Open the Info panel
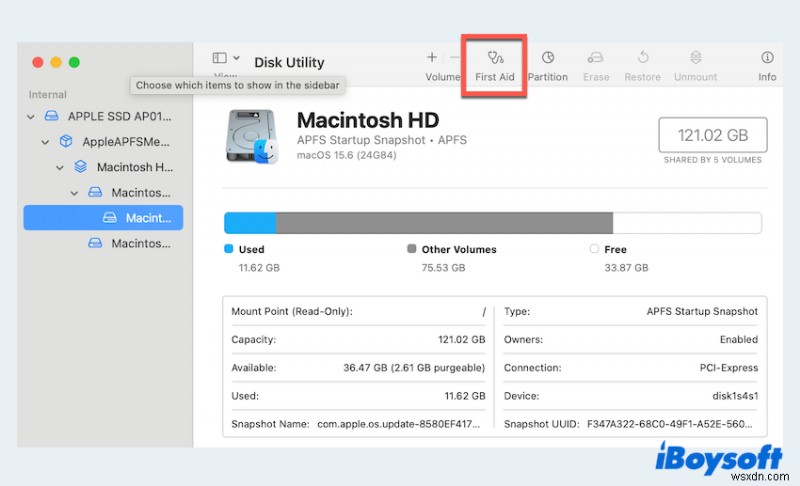 (767, 66)
